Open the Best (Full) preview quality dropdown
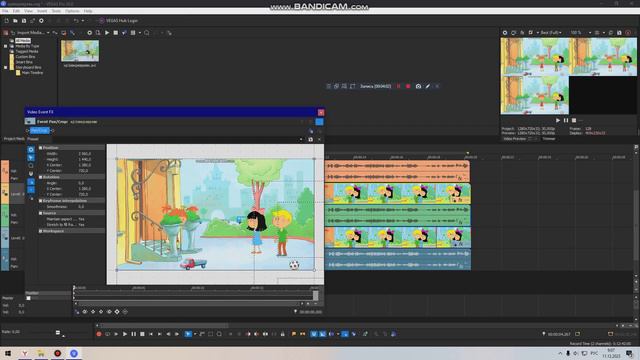640x360 pixels. coord(551,33)
